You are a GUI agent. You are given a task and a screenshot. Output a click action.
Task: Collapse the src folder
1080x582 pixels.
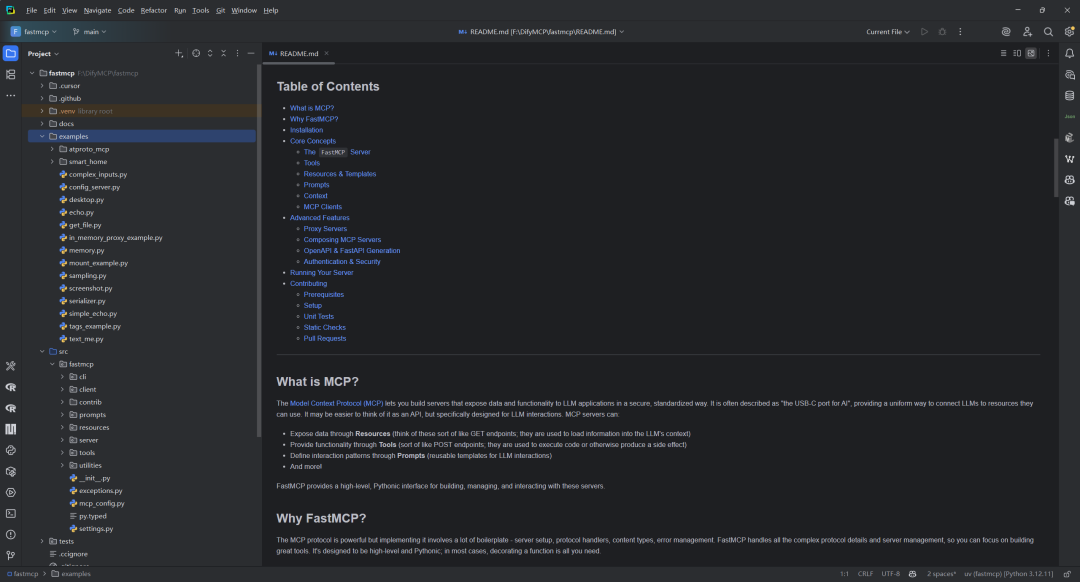click(42, 351)
